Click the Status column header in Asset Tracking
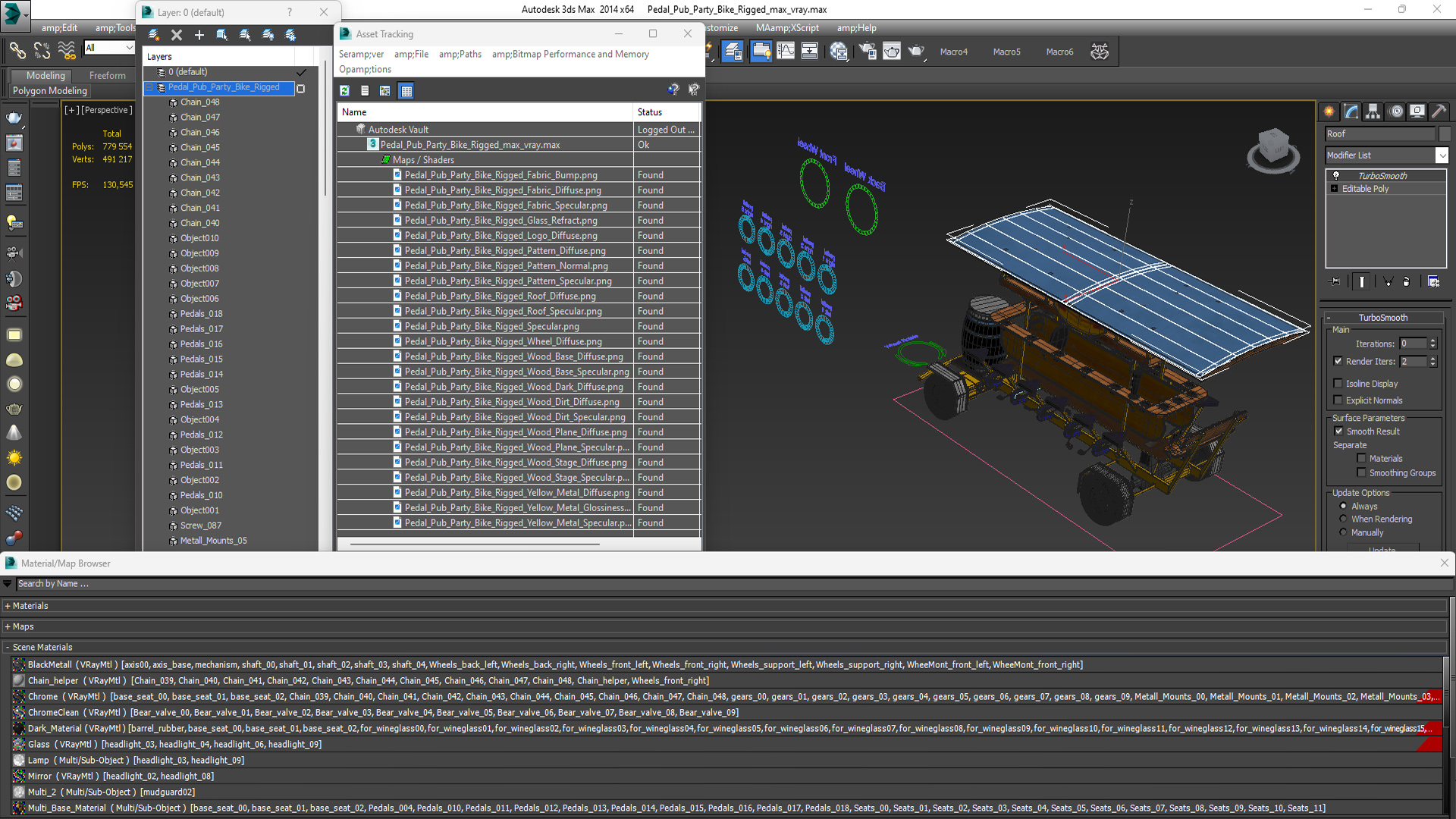This screenshot has height=819, width=1456. click(667, 112)
